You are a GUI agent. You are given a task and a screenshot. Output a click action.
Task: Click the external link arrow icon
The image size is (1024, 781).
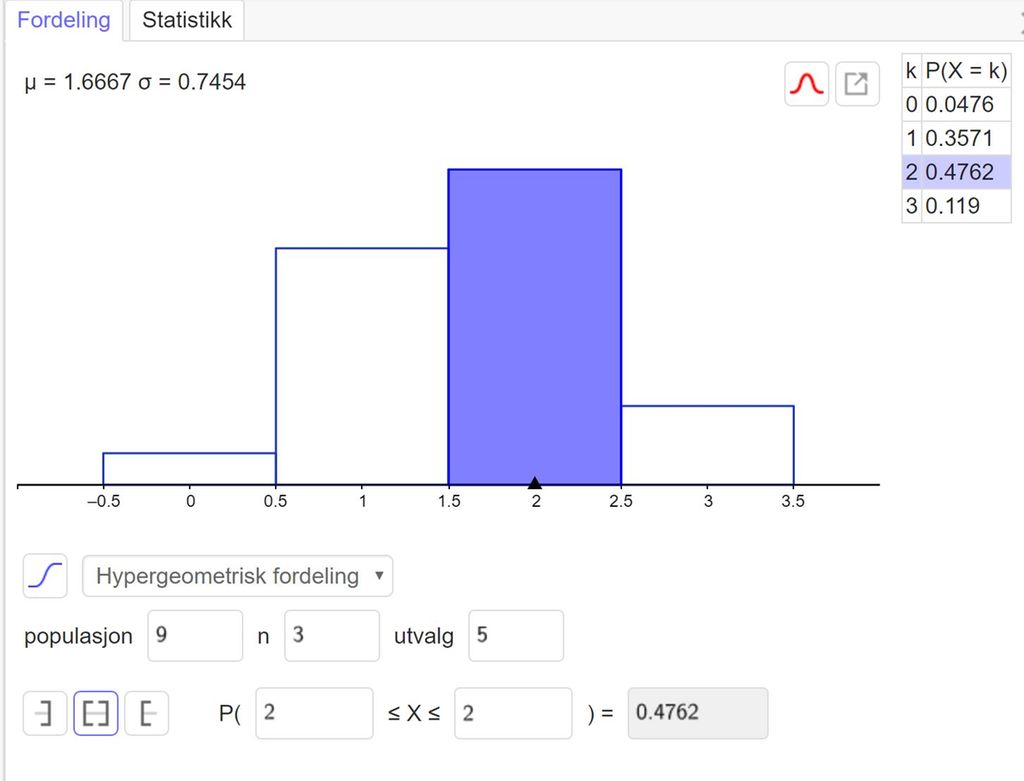click(x=856, y=83)
